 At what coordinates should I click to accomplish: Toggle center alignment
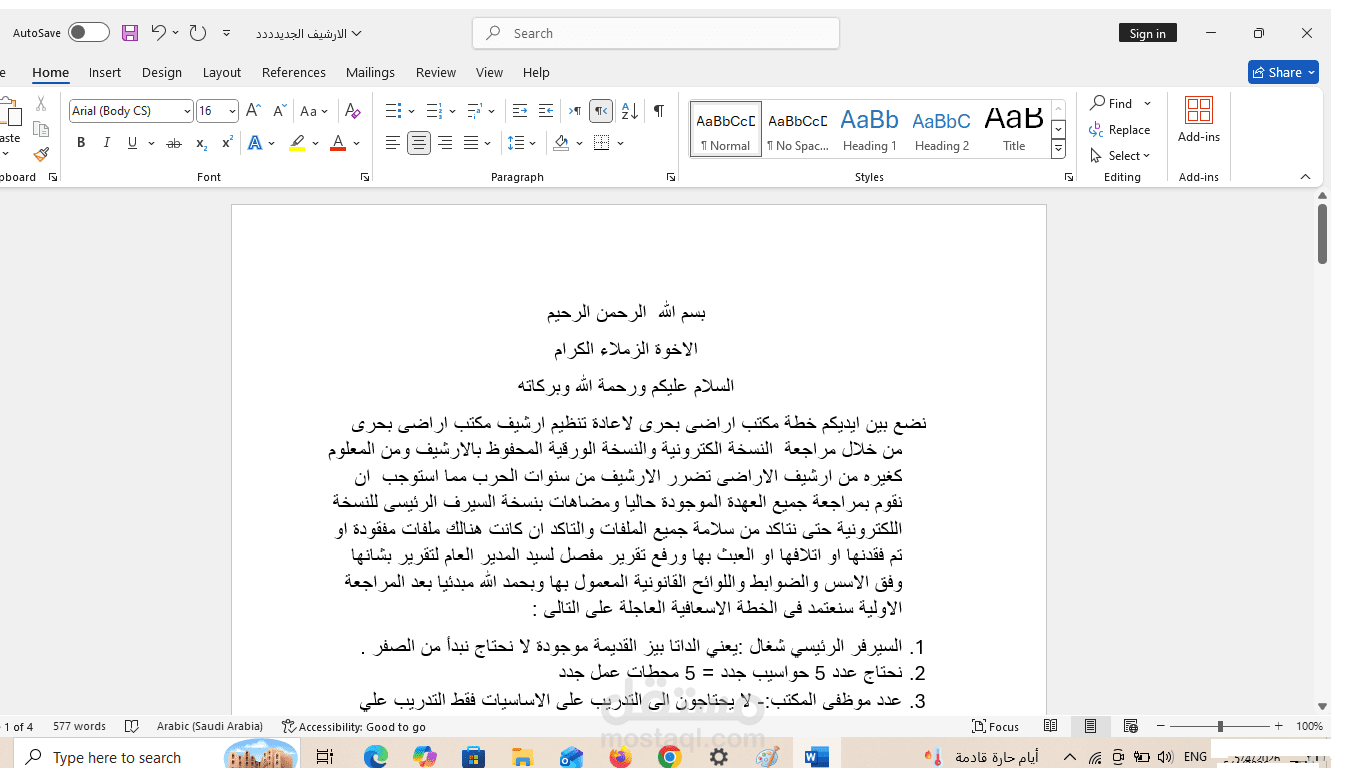coord(419,143)
